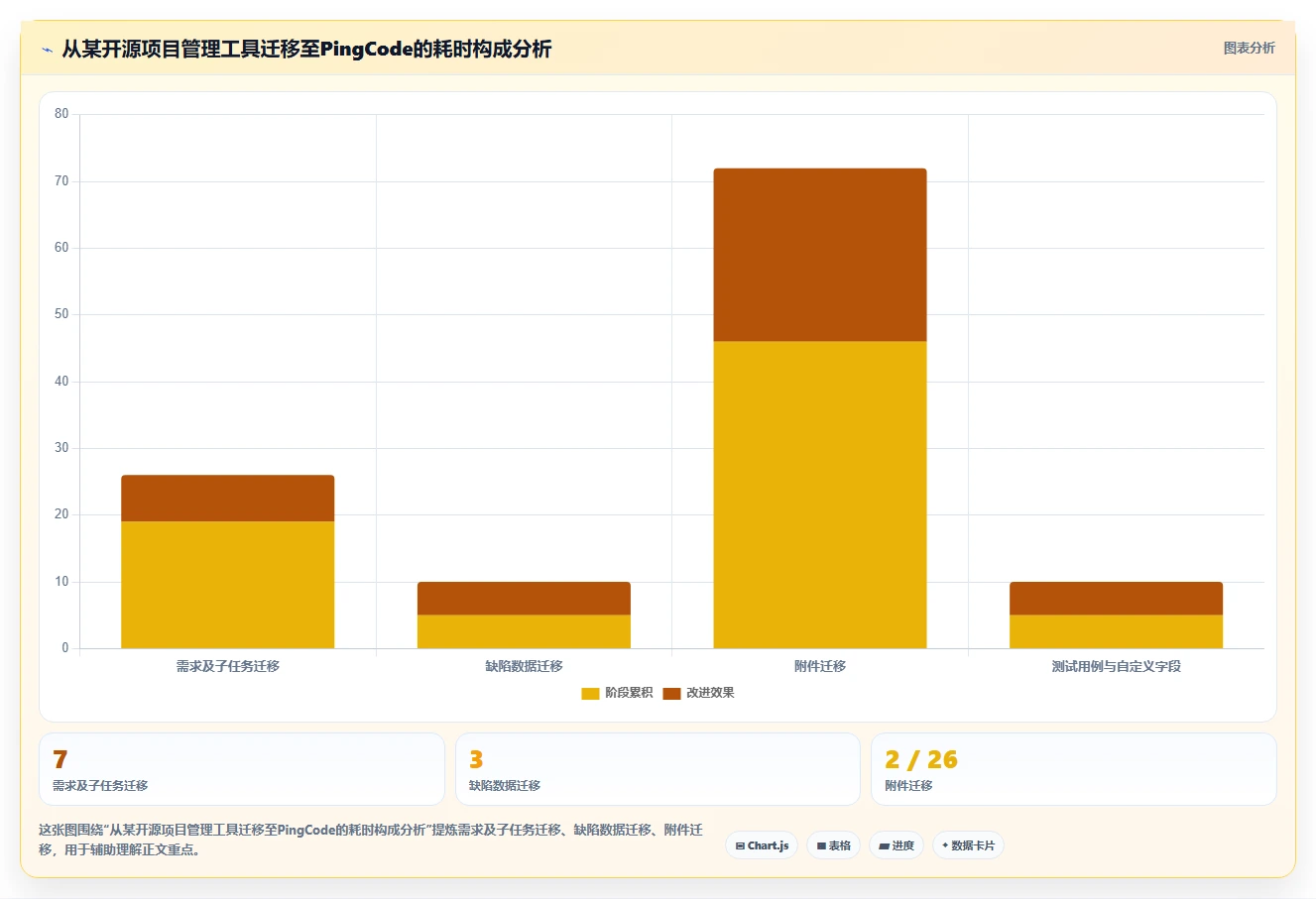The image size is (1316, 899).
Task: Click the yellow bar segment for 附件迁移
Action: click(820, 495)
